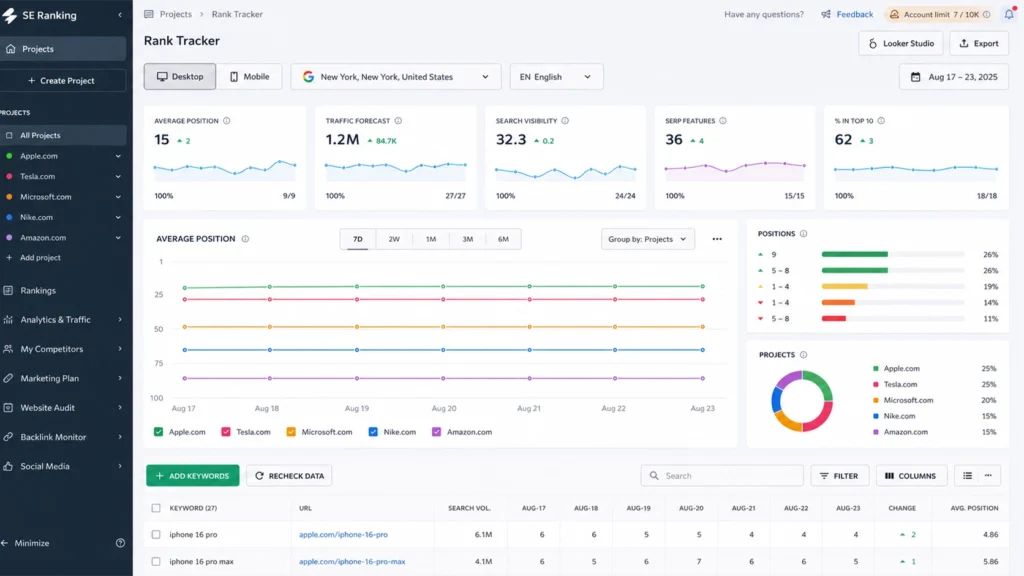Viewport: 1024px width, 576px height.
Task: Click the Feedback megaphone icon
Action: [x=826, y=14]
